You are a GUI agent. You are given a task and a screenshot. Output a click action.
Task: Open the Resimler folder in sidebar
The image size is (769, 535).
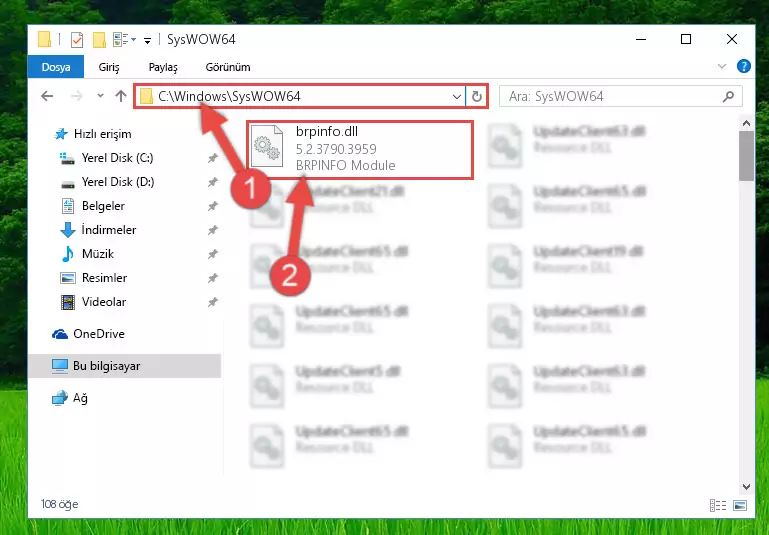(x=104, y=278)
